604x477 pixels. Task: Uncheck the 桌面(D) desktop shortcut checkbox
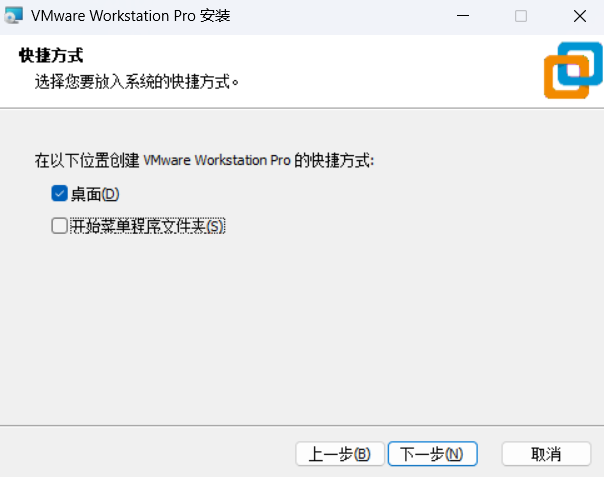click(59, 193)
